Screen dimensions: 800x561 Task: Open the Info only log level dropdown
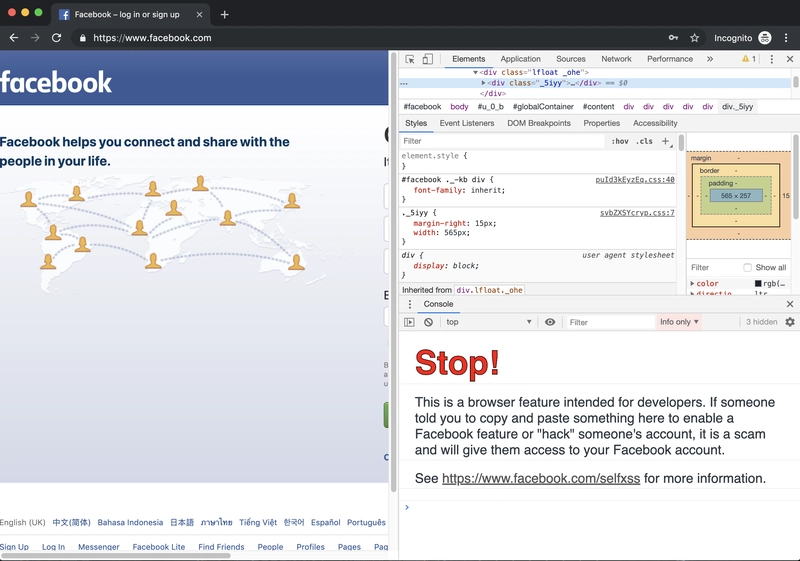coord(679,322)
